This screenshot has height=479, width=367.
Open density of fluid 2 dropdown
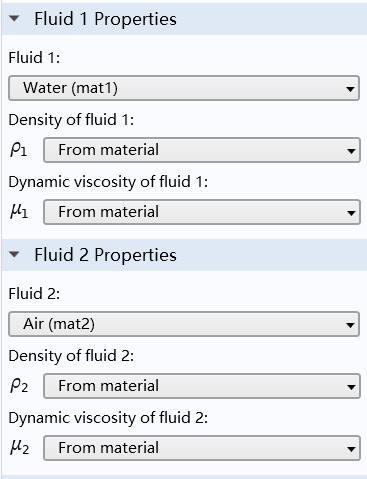click(x=202, y=386)
